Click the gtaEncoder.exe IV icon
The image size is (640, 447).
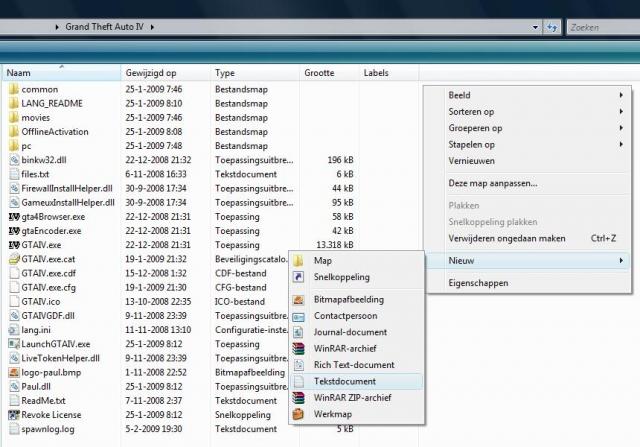(14, 231)
